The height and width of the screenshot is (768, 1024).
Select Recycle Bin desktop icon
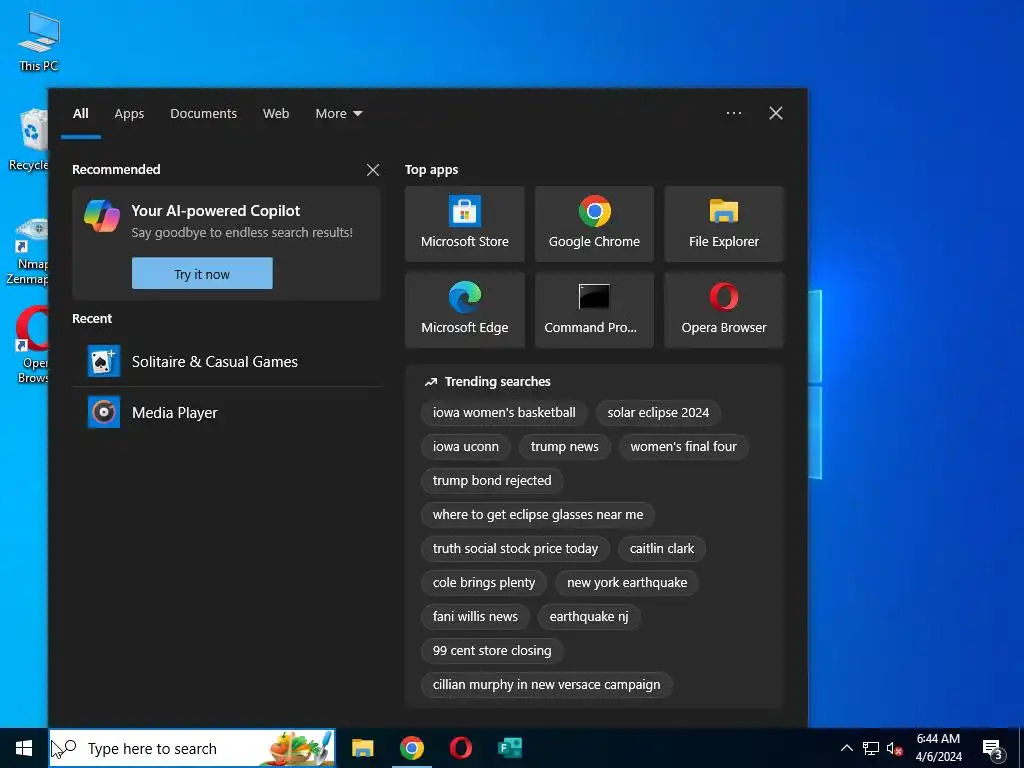click(28, 140)
